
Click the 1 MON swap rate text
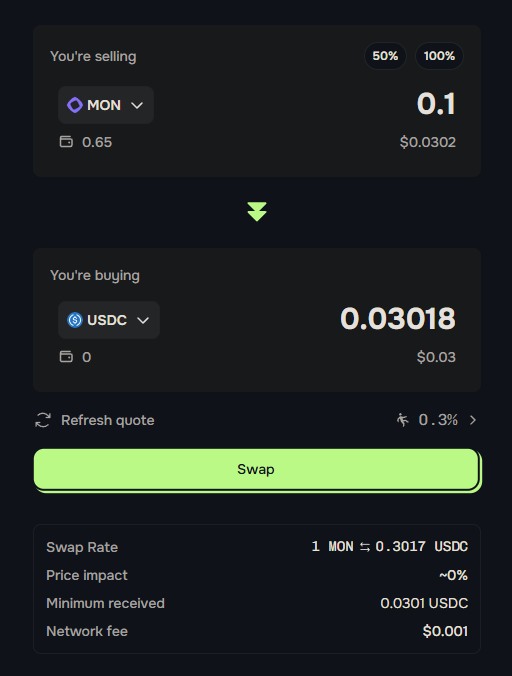pos(332,547)
